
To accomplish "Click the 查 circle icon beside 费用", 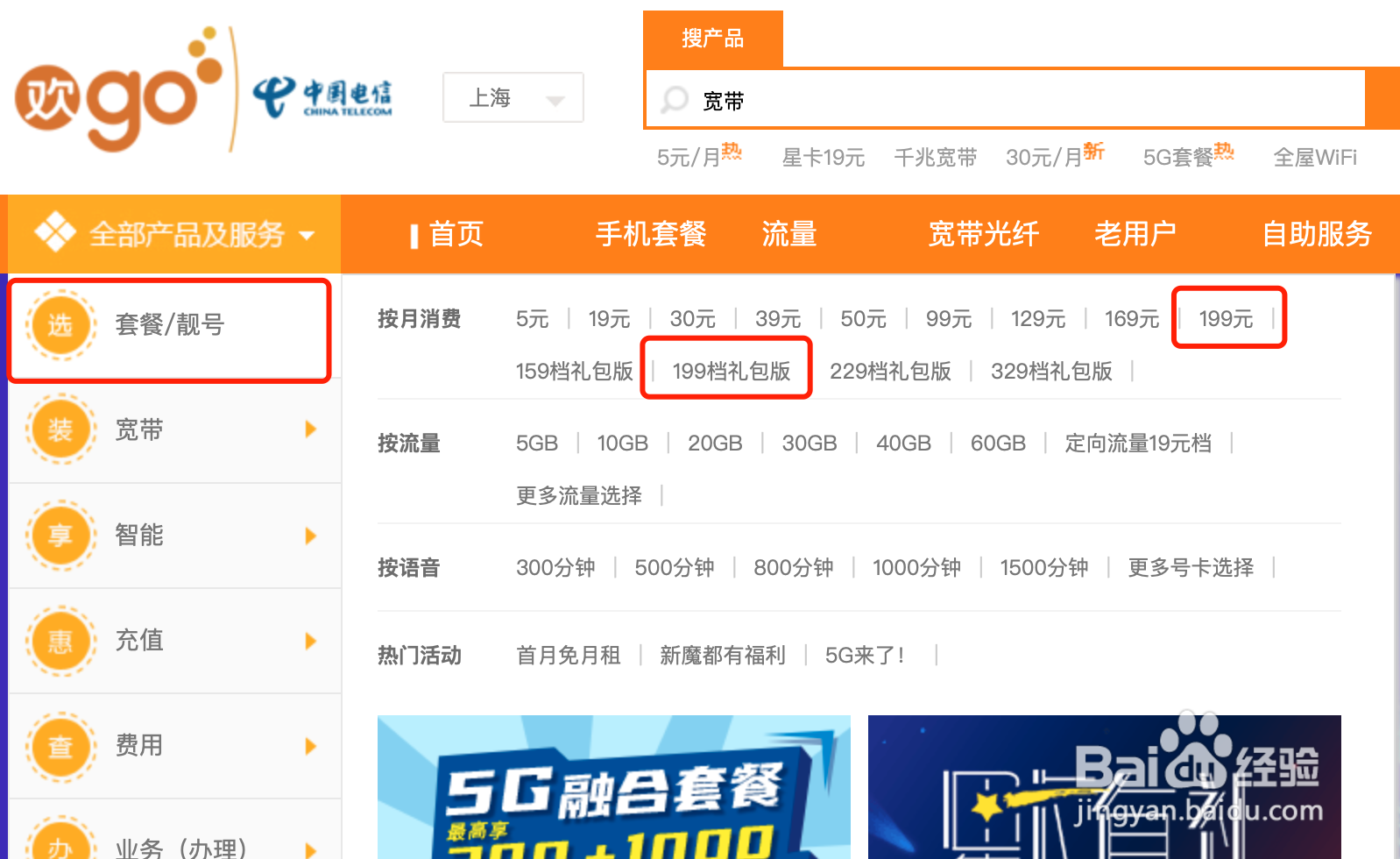I will pos(60,746).
